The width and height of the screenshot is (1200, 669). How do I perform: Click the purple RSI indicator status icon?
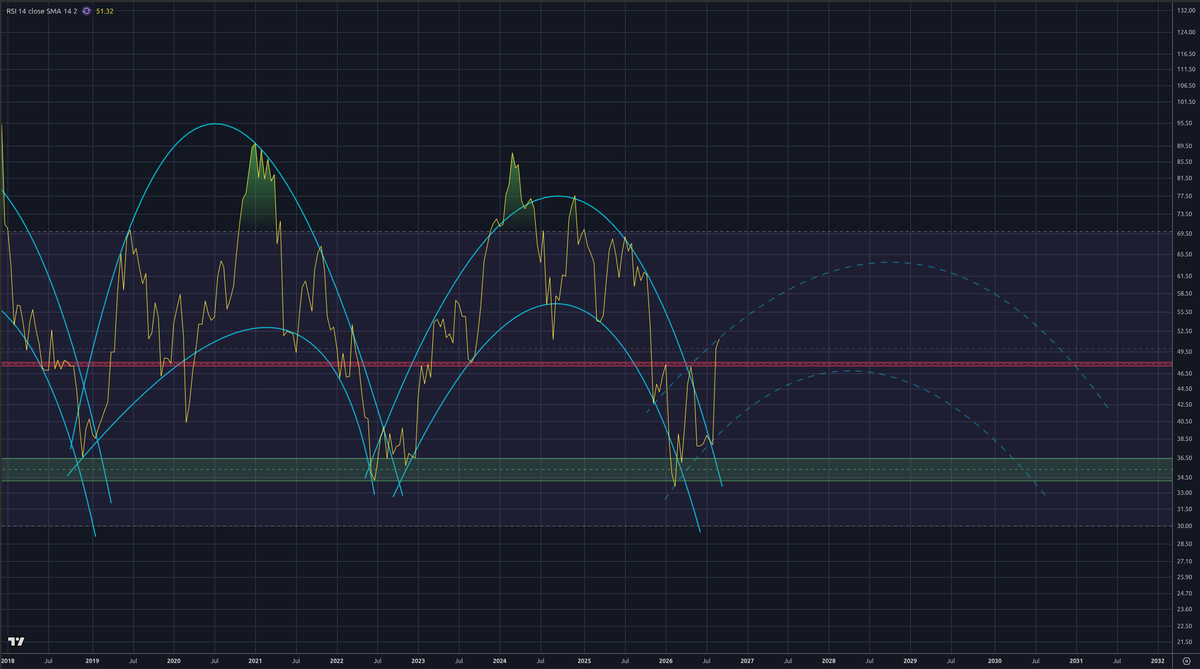87,10
